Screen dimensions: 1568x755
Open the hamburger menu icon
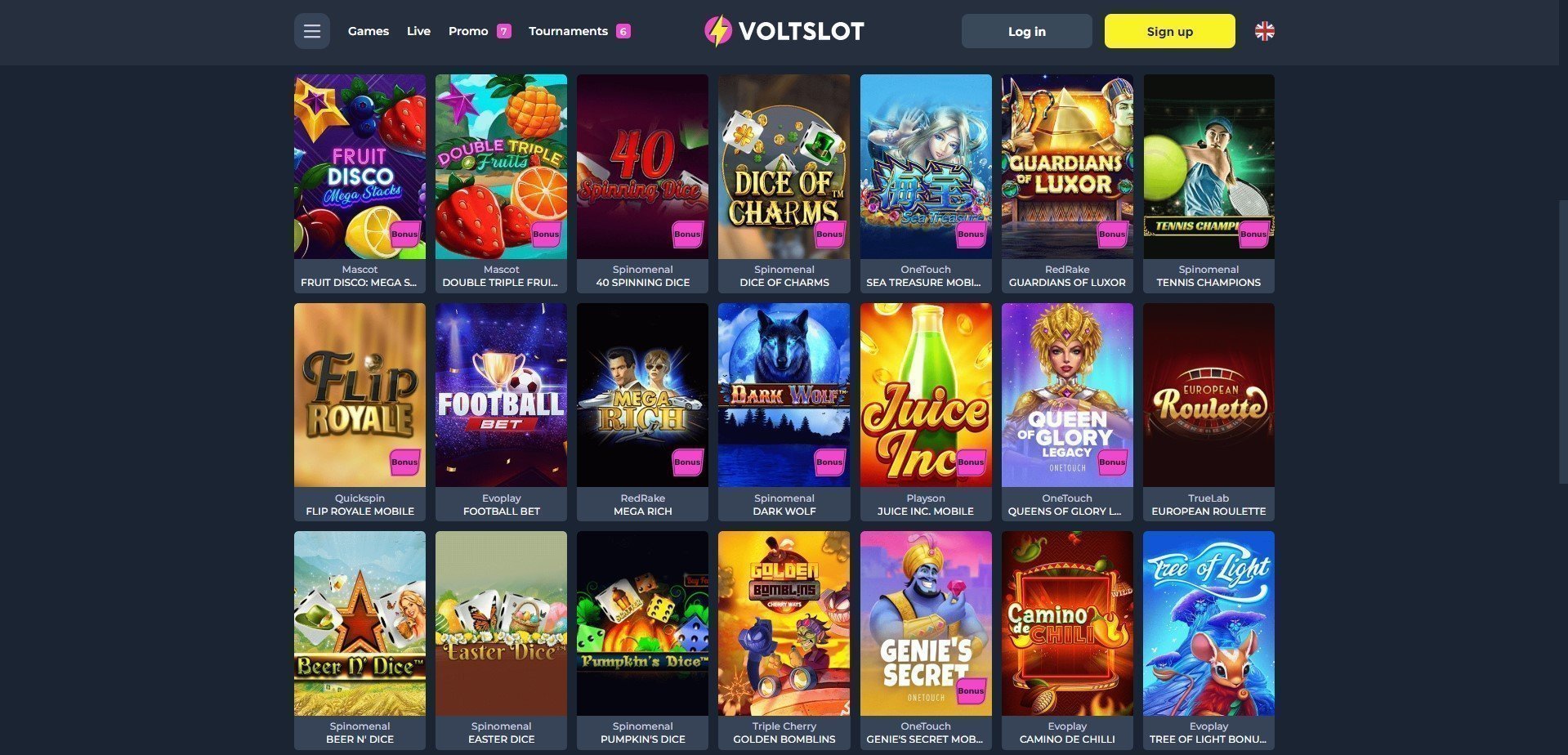pyautogui.click(x=311, y=31)
